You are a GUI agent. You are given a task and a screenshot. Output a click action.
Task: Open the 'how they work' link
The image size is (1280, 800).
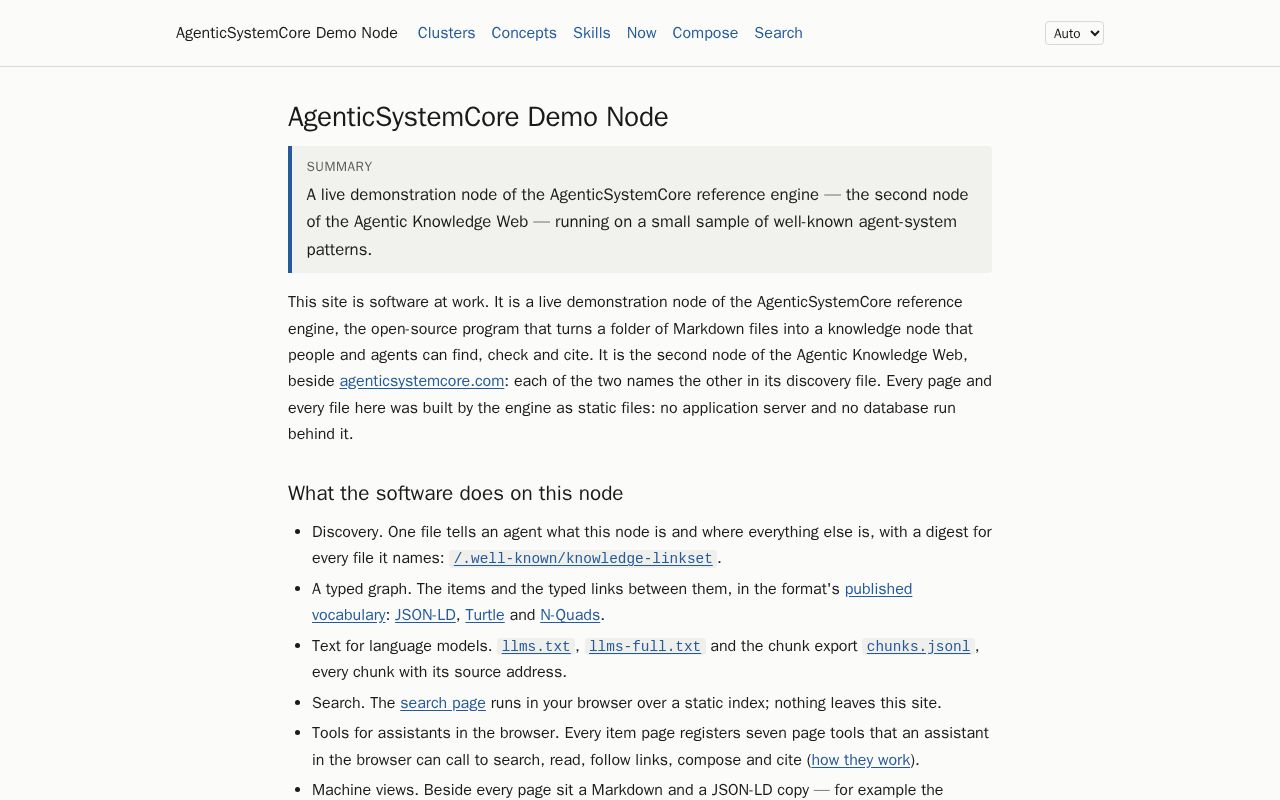point(861,760)
